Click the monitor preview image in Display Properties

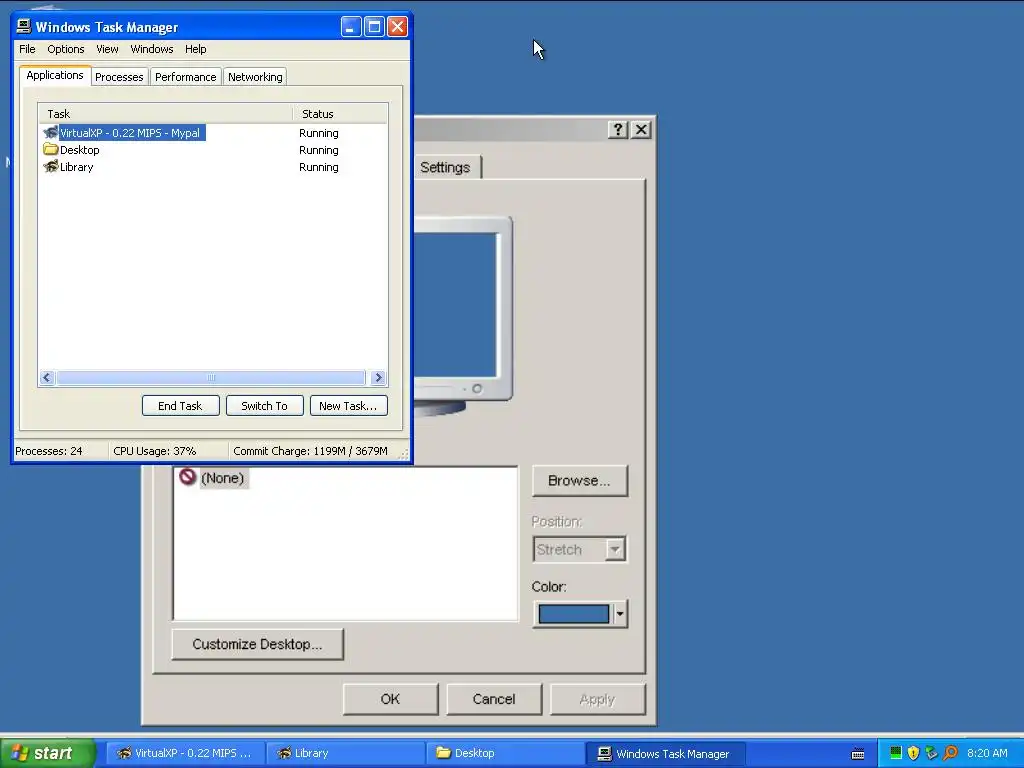[x=463, y=316]
